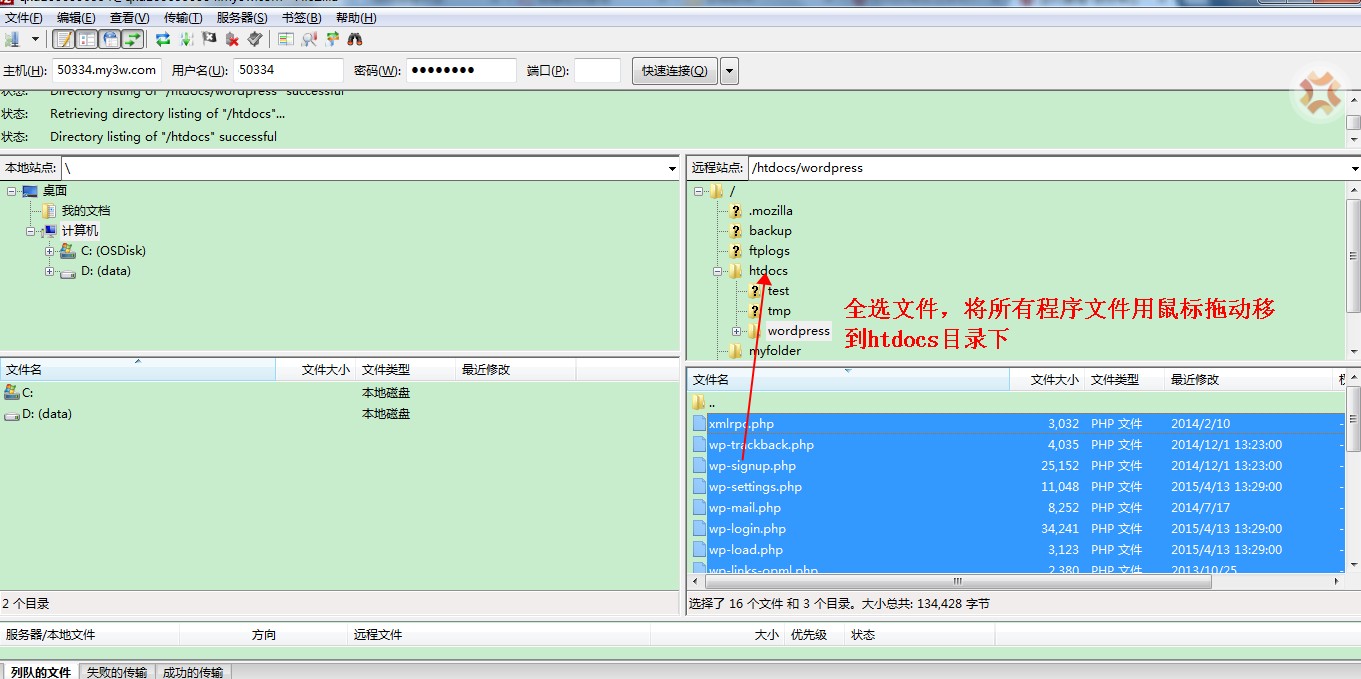Select wp-login.php in remote file list

coord(747,529)
